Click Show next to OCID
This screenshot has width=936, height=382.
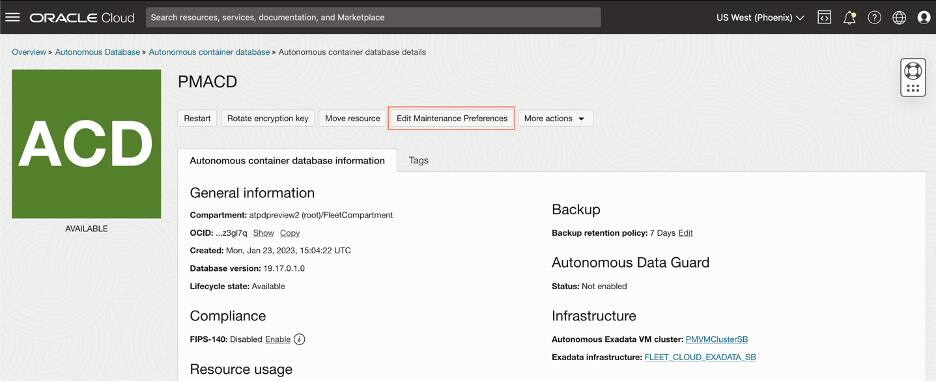pos(263,233)
